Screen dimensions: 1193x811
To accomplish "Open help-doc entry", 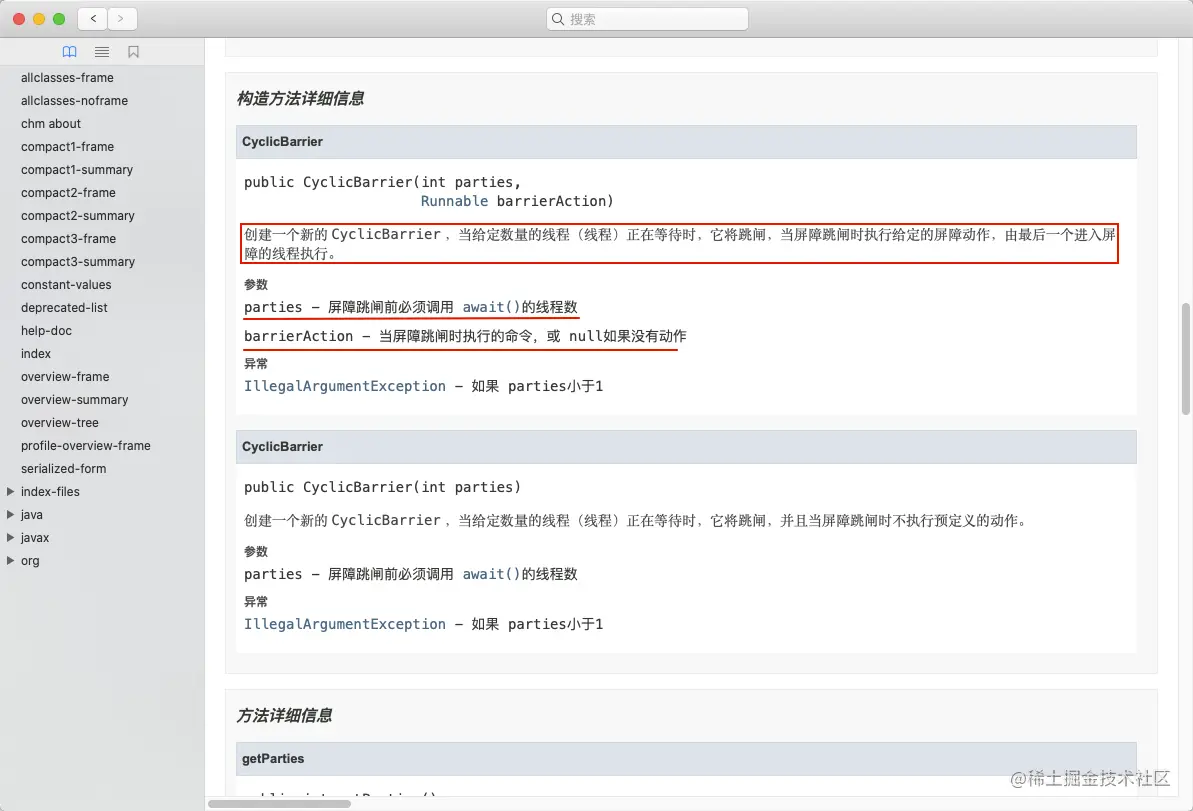I will [46, 330].
